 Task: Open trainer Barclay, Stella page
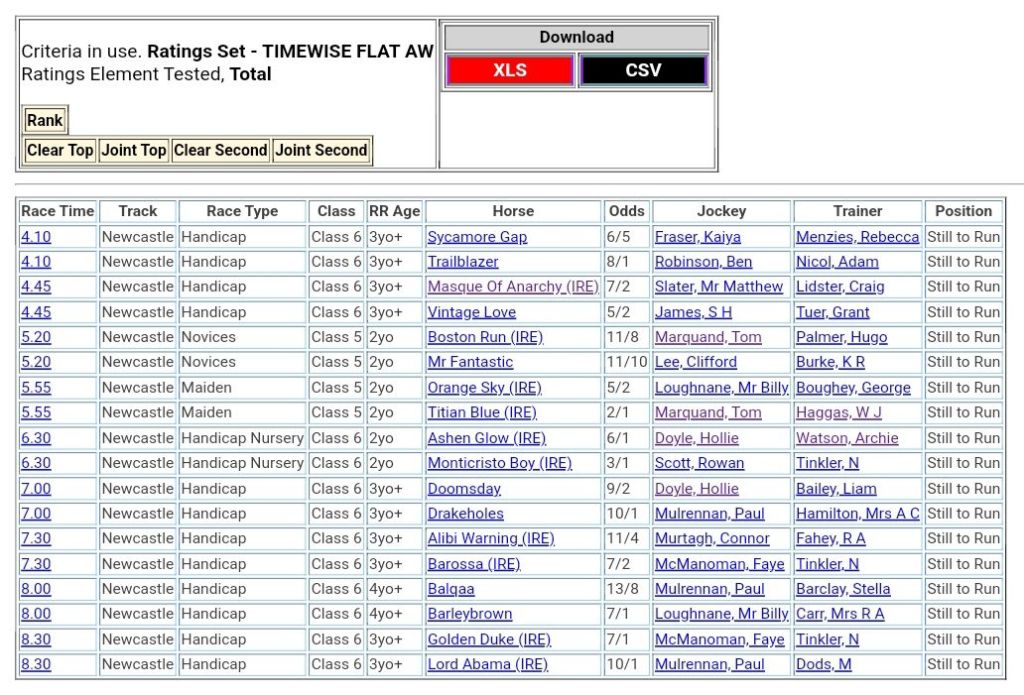click(842, 589)
